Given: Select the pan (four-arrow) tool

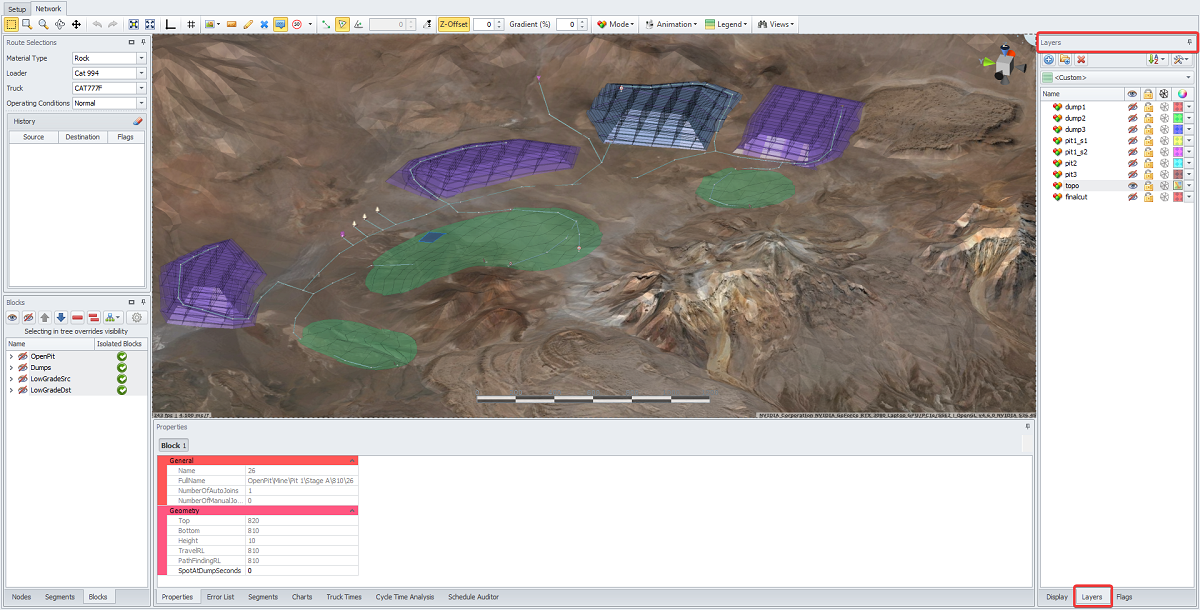Looking at the screenshot, I should pyautogui.click(x=76, y=24).
